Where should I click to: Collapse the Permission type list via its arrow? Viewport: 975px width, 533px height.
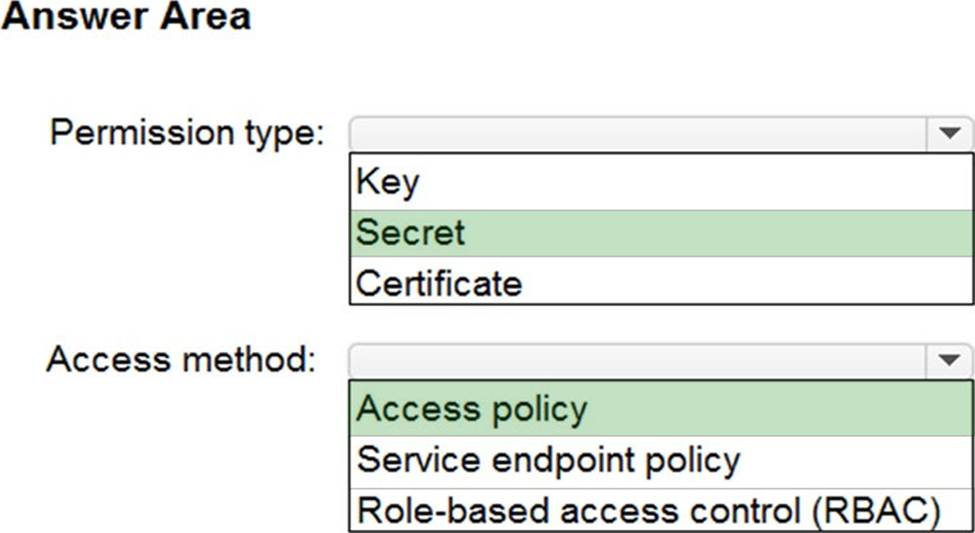[x=948, y=132]
